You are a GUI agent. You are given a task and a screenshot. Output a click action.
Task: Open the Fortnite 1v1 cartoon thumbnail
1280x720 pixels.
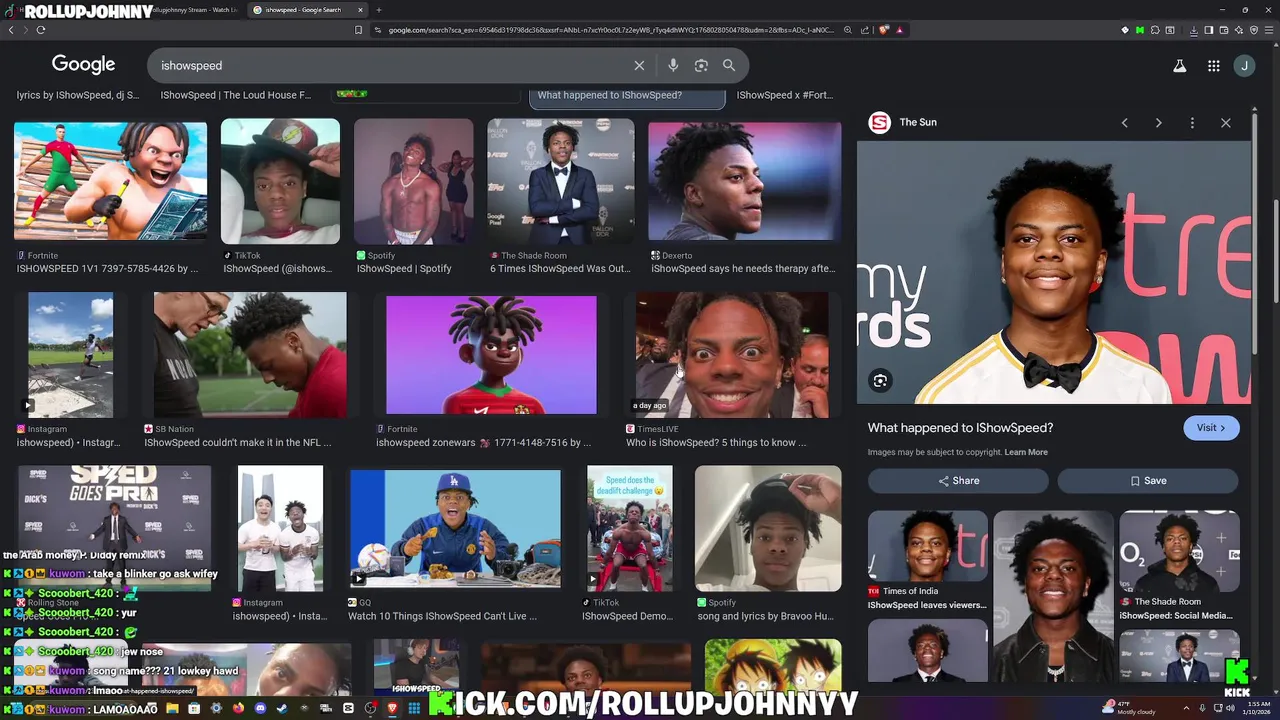coord(110,182)
